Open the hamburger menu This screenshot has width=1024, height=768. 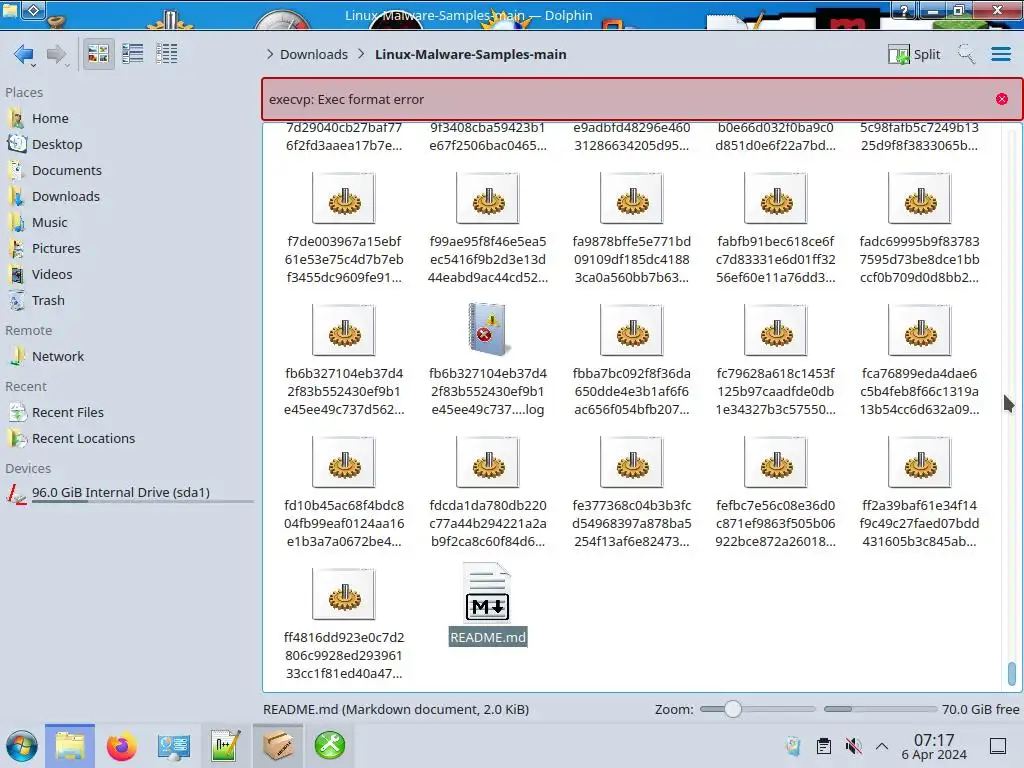tap(1001, 54)
